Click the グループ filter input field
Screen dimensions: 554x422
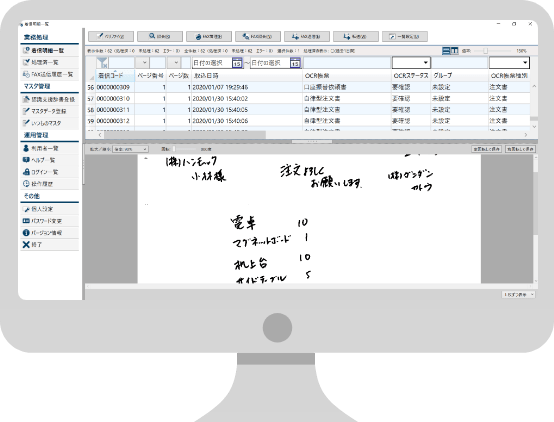point(459,63)
